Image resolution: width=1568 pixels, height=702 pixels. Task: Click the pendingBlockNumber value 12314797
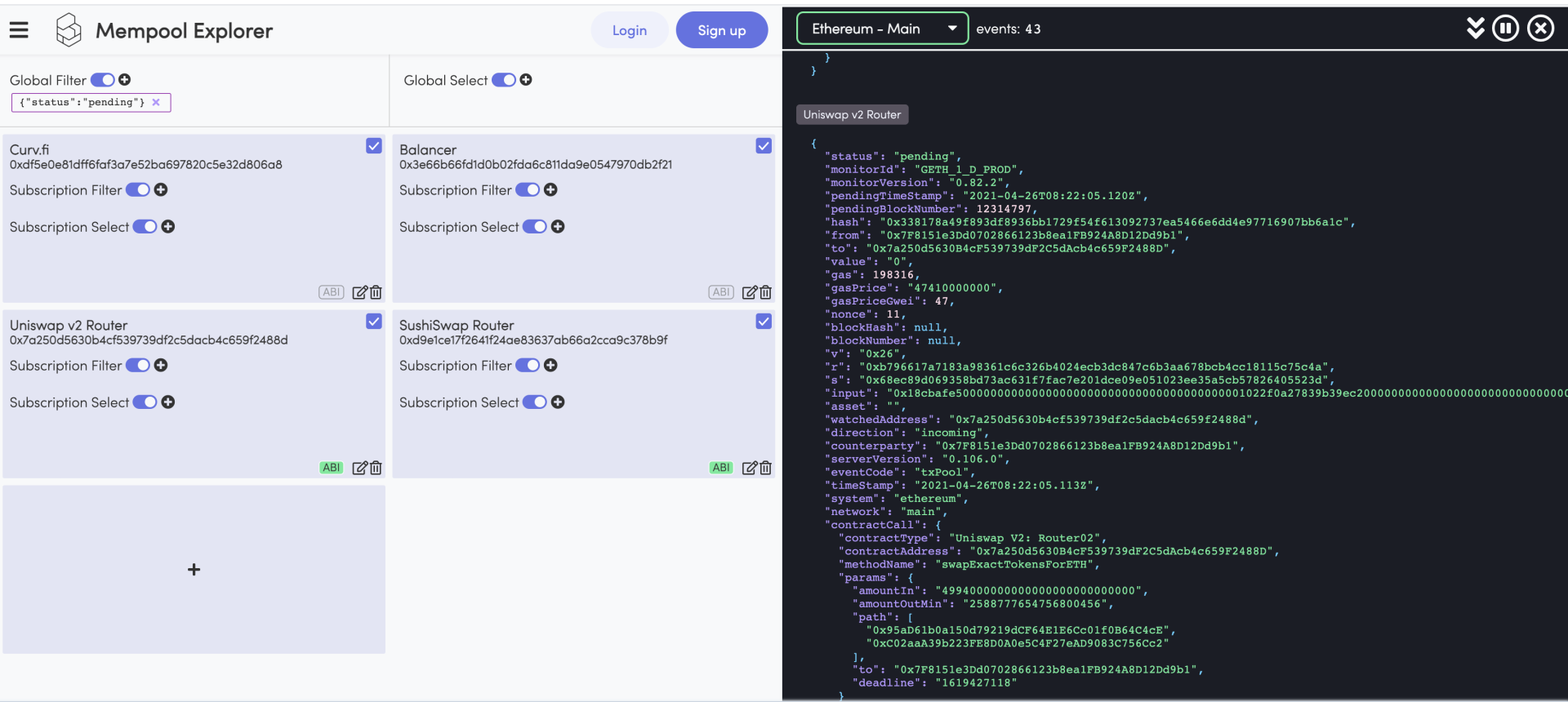[1004, 210]
